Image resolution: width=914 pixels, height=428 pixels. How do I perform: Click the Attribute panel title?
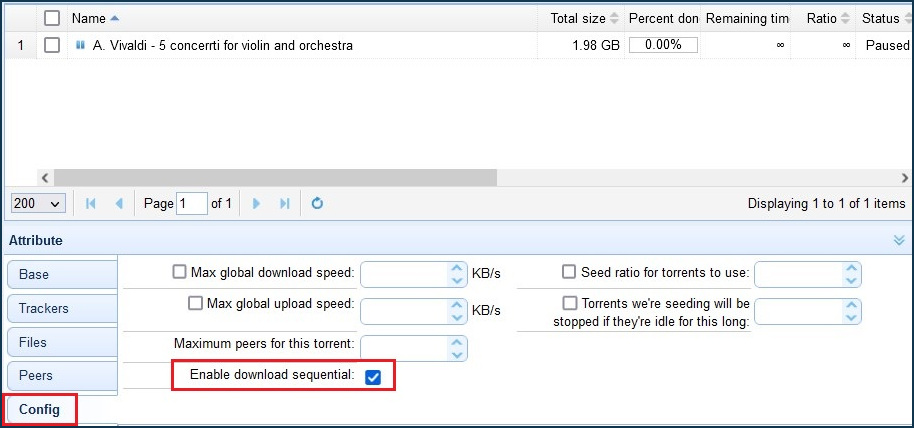tap(36, 240)
